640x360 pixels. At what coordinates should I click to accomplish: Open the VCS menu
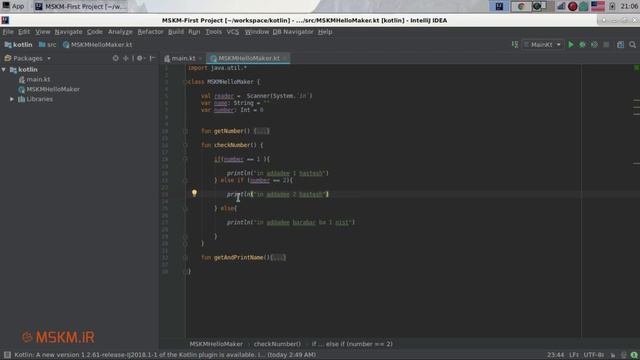233,32
